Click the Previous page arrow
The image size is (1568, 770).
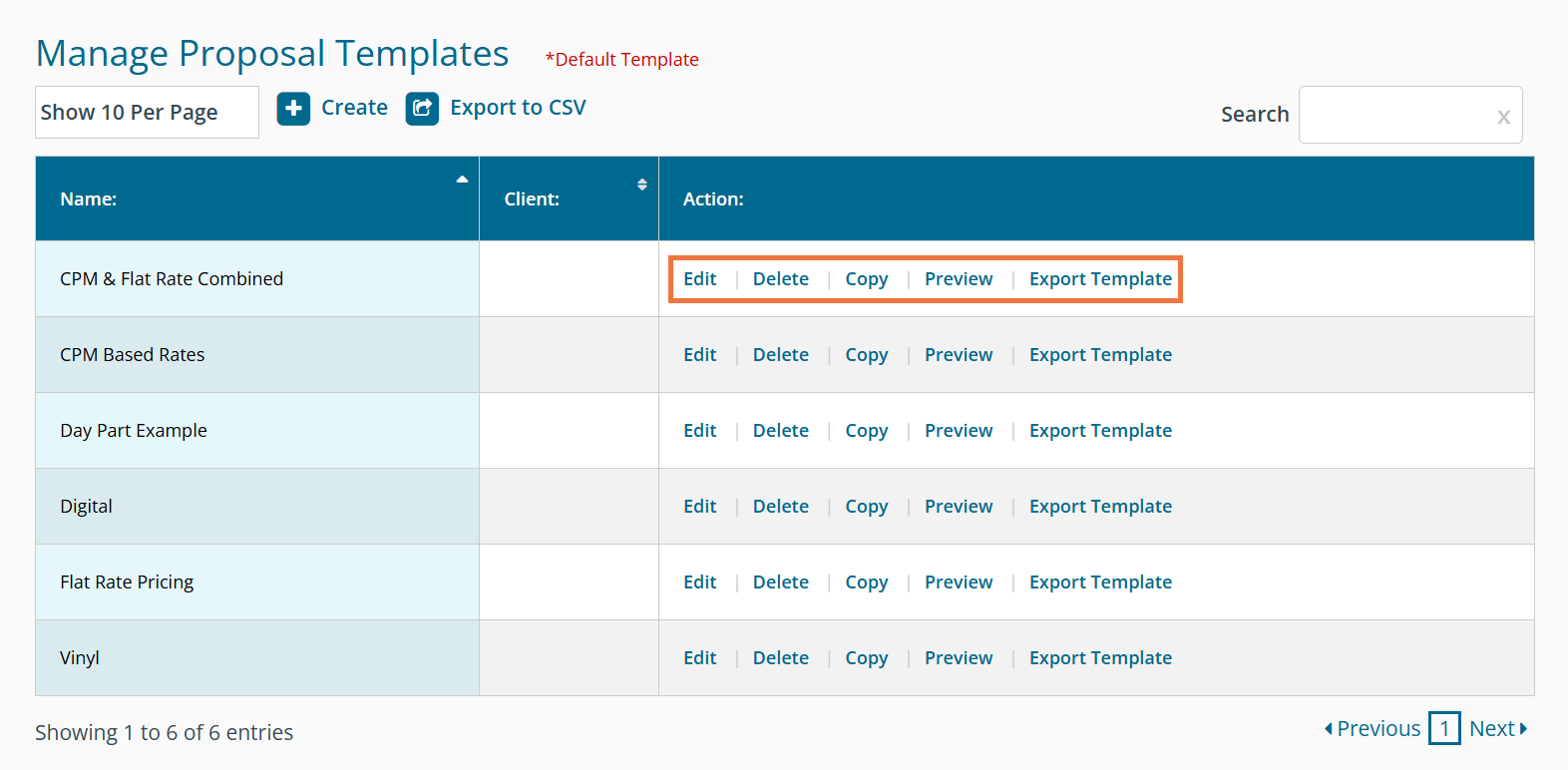pyautogui.click(x=1329, y=729)
